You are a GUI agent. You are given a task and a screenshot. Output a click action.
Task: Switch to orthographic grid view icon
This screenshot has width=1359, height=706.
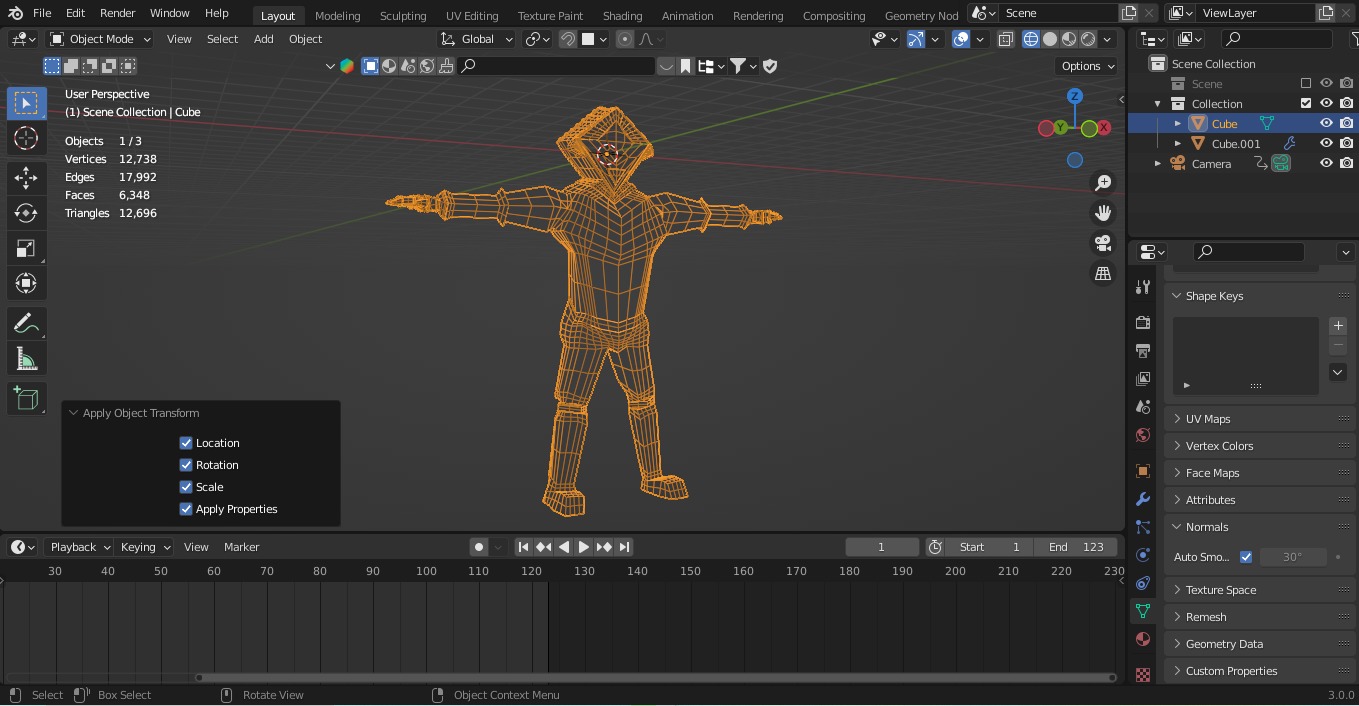pos(1103,273)
